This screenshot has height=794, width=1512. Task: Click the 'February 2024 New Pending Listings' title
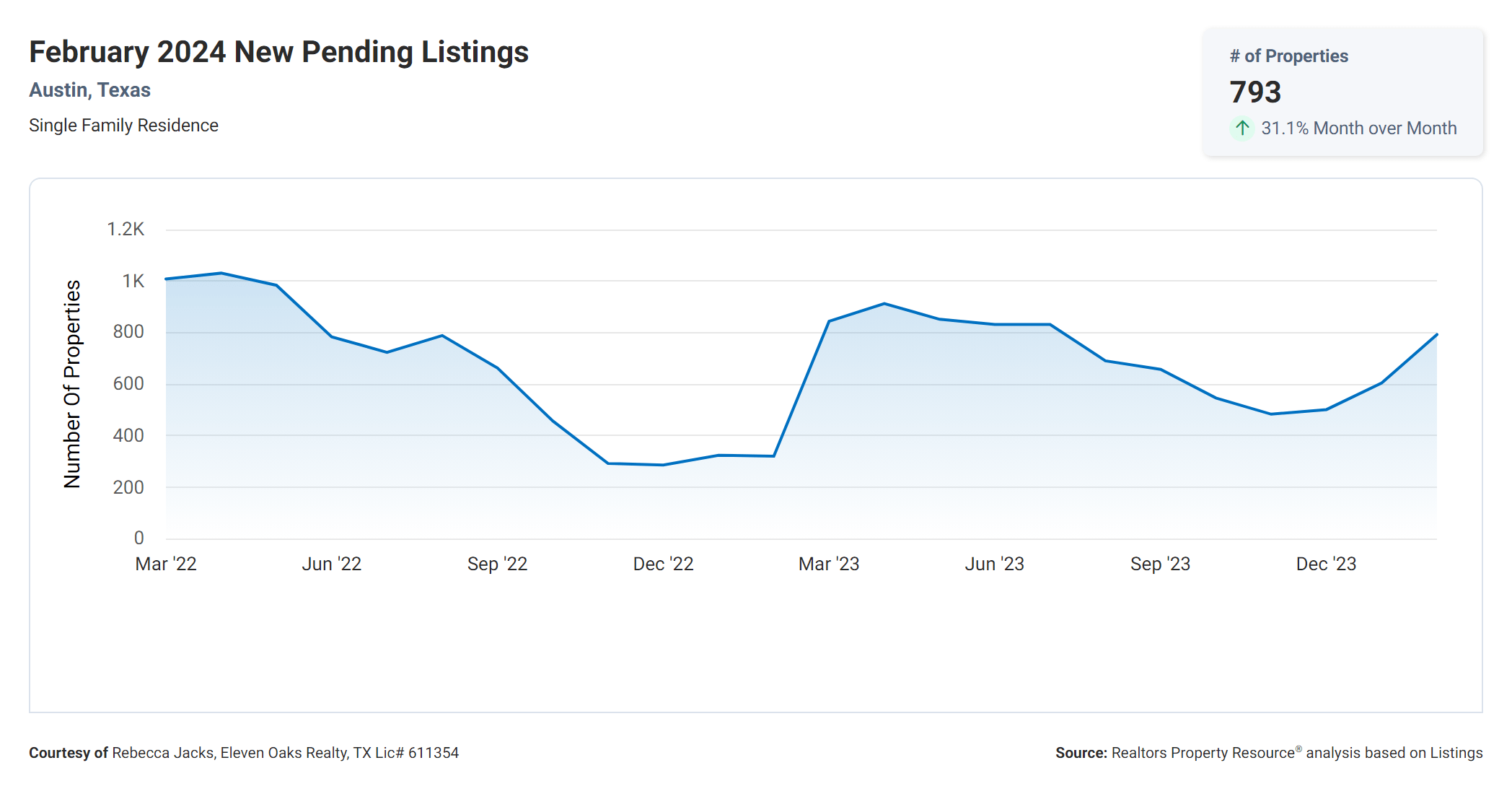[278, 53]
